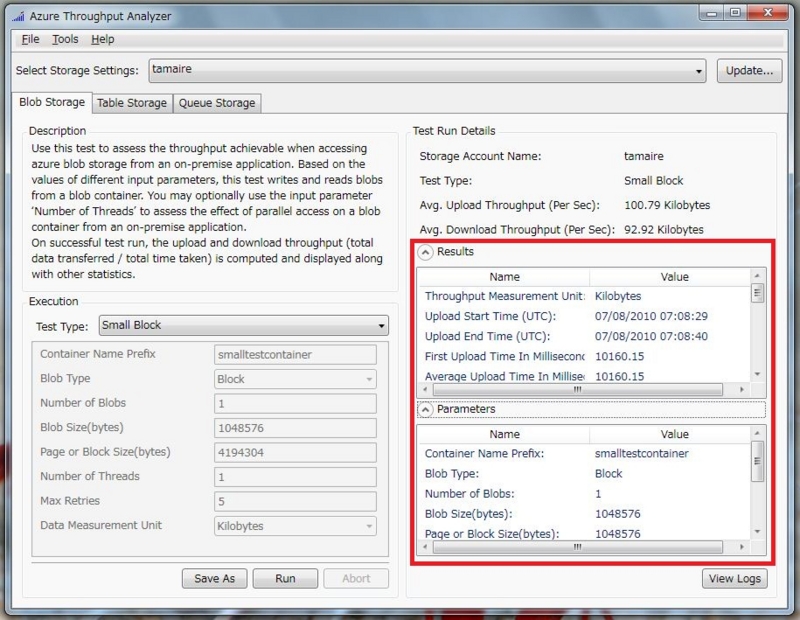Click the Parameters horizontal scrollbar right arrow

(x=742, y=547)
